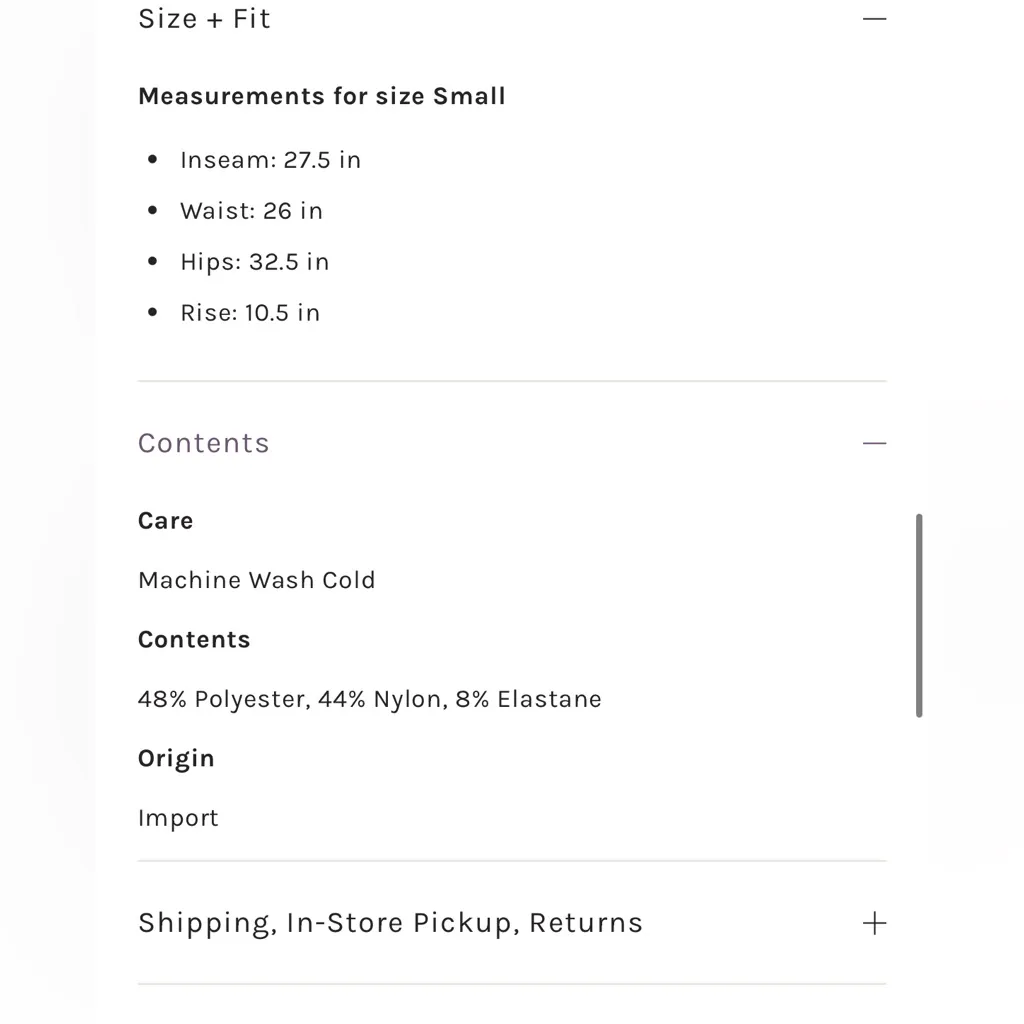1024x1024 pixels.
Task: Click the Hips: 32.5 in measurement
Action: point(254,262)
